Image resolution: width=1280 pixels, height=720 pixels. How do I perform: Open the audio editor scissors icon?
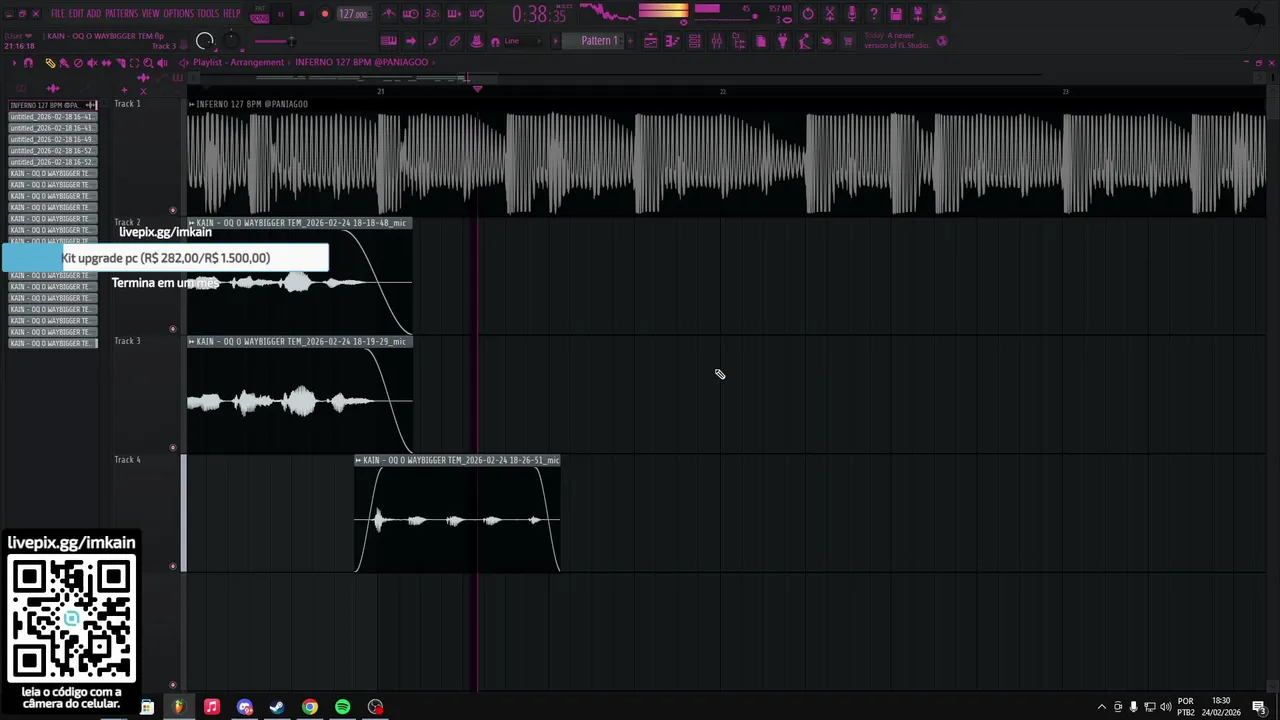[830, 14]
